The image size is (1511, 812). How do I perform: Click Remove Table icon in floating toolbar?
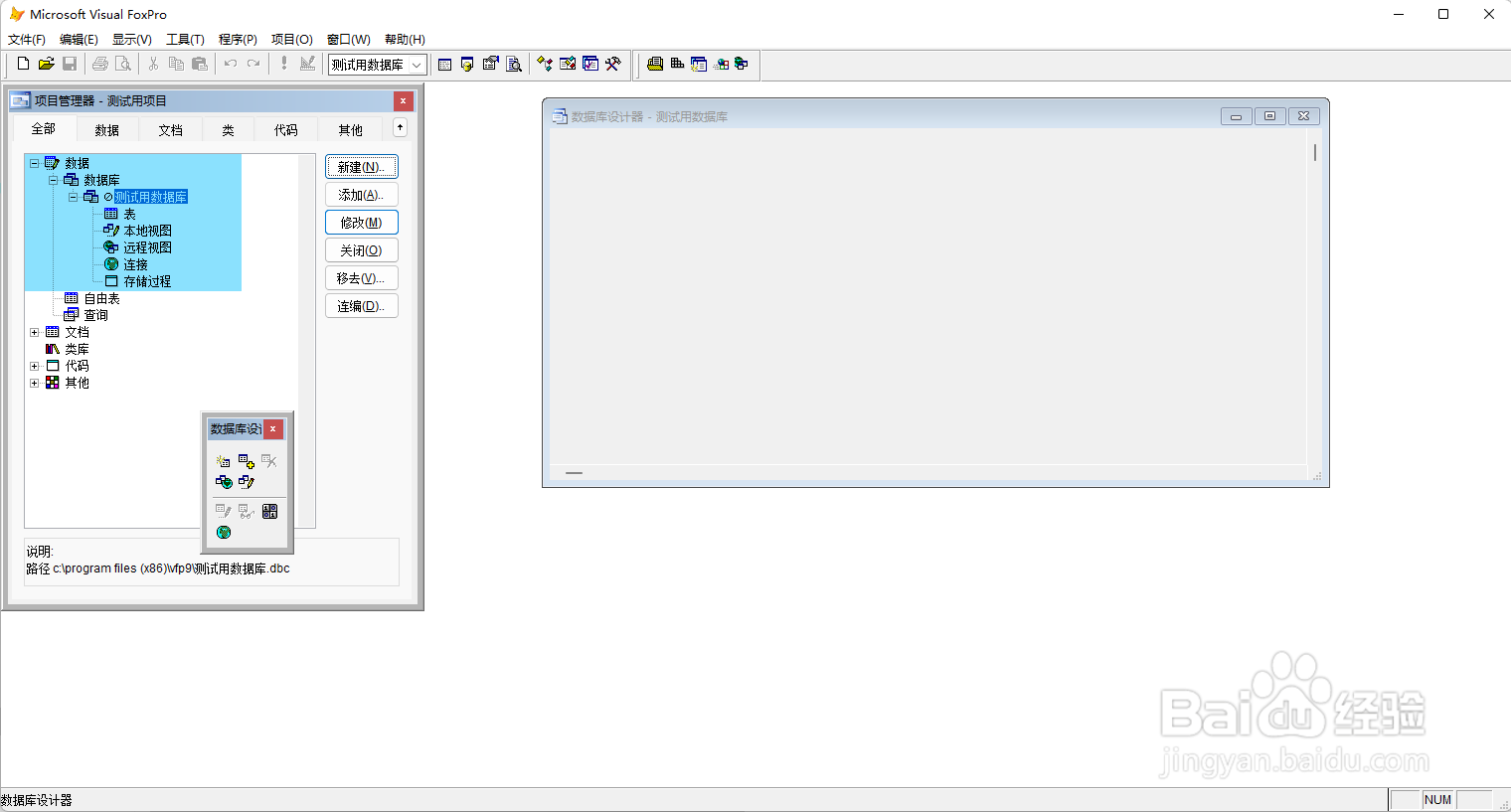click(x=269, y=461)
